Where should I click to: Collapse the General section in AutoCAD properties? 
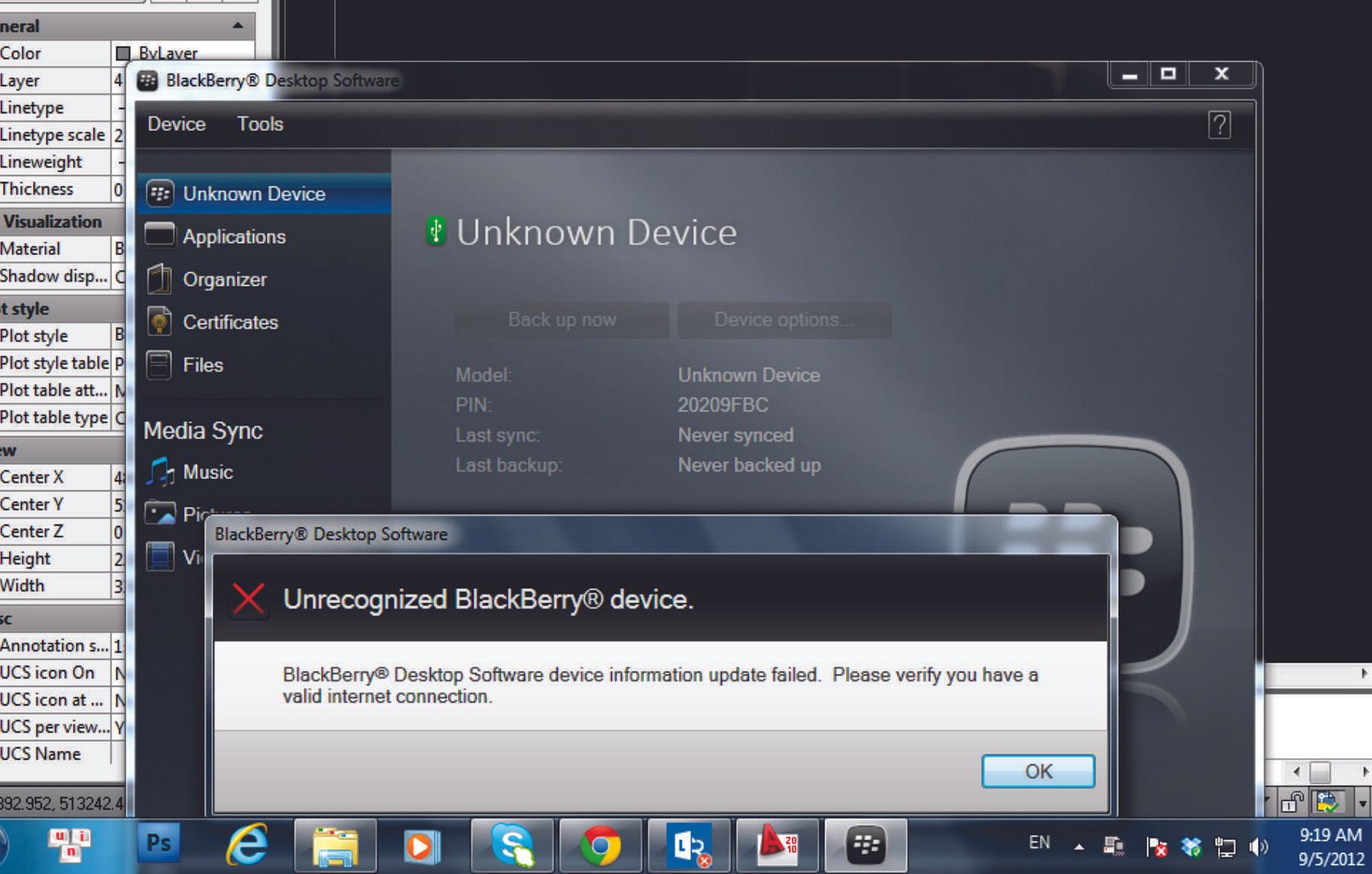click(237, 26)
